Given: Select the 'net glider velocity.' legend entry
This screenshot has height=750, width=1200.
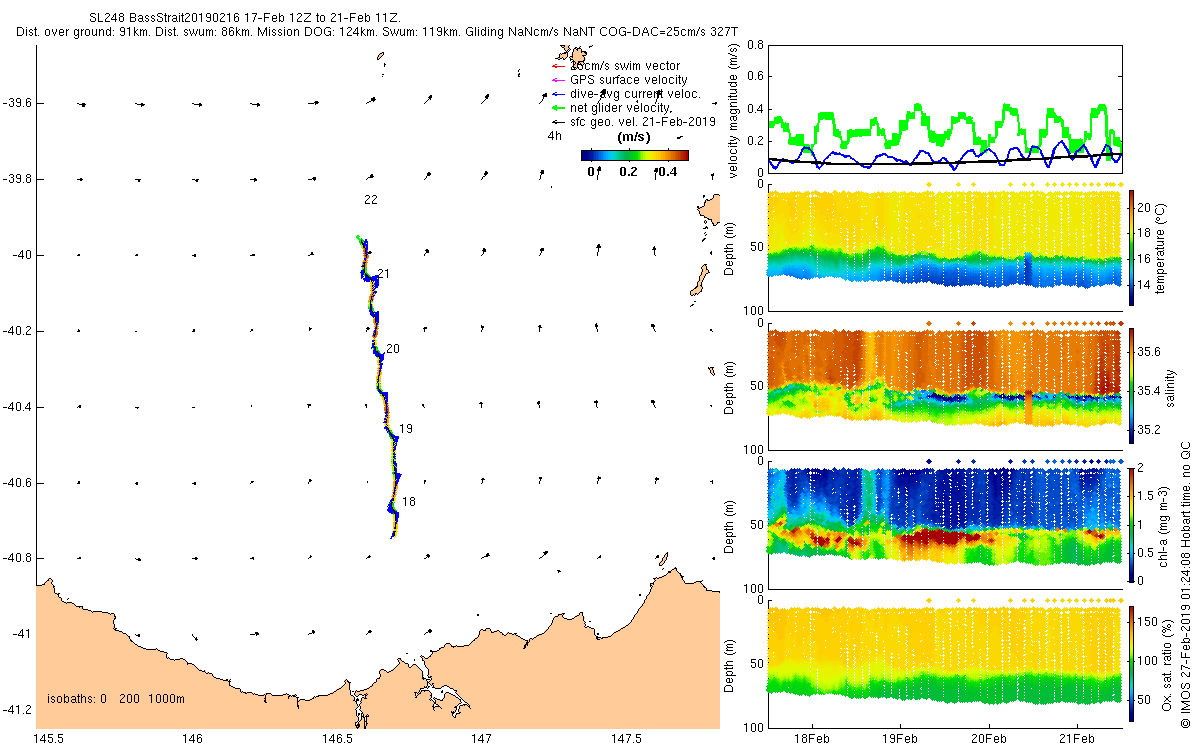Looking at the screenshot, I should click(x=613, y=107).
